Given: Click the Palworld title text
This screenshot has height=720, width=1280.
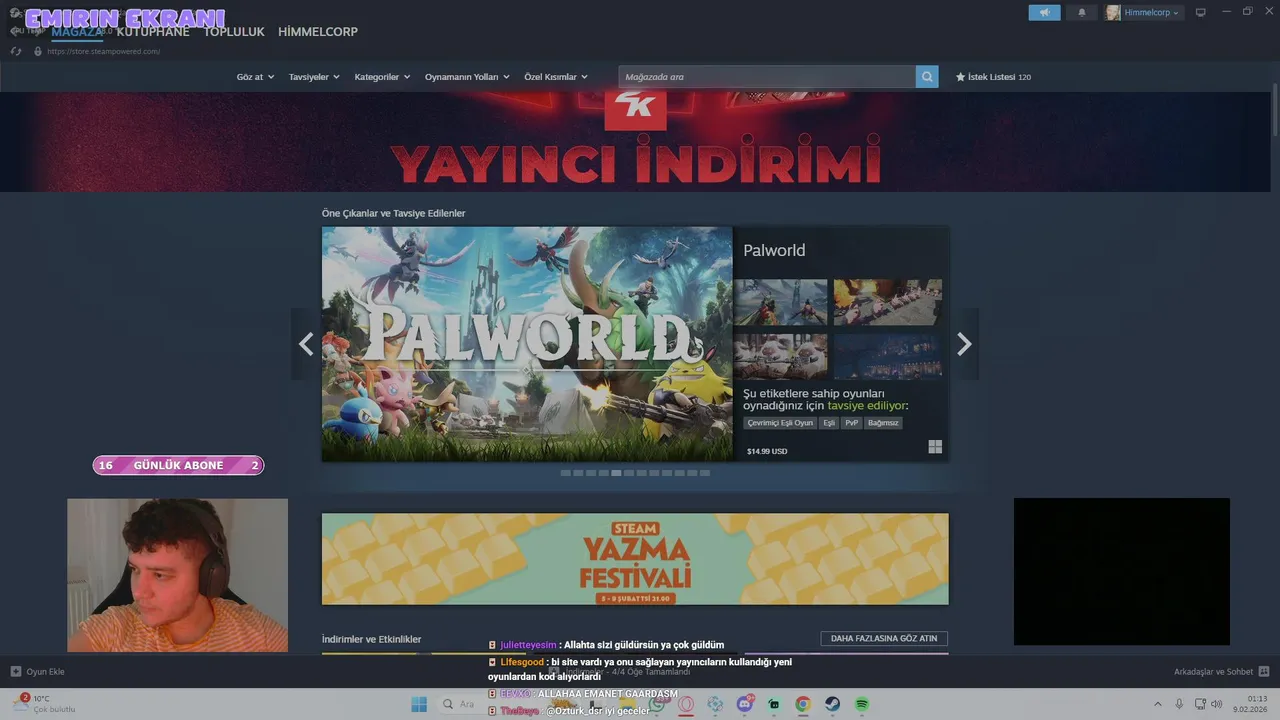Looking at the screenshot, I should [x=774, y=250].
